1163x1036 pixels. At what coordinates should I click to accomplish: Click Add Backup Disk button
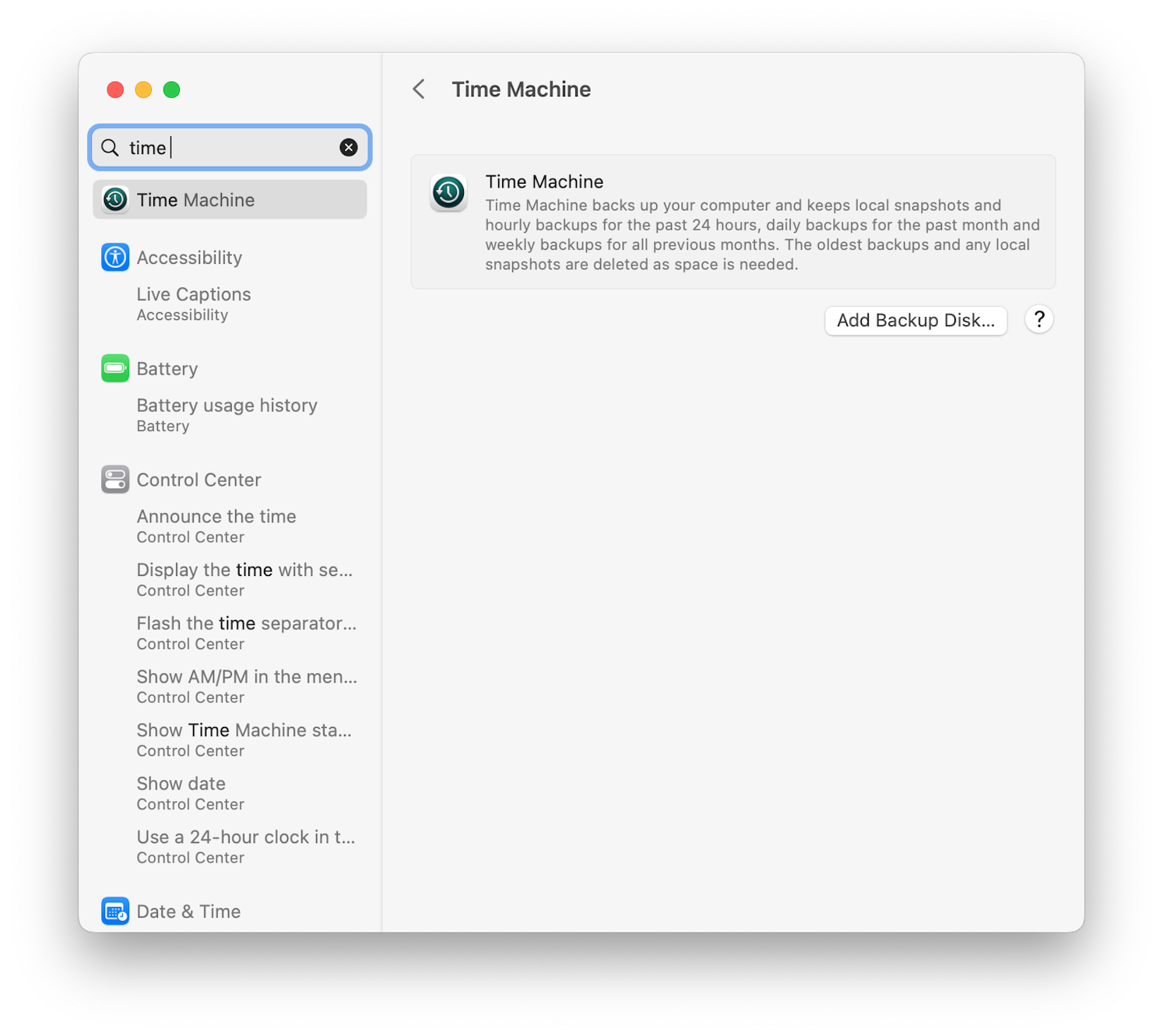pyautogui.click(x=915, y=321)
